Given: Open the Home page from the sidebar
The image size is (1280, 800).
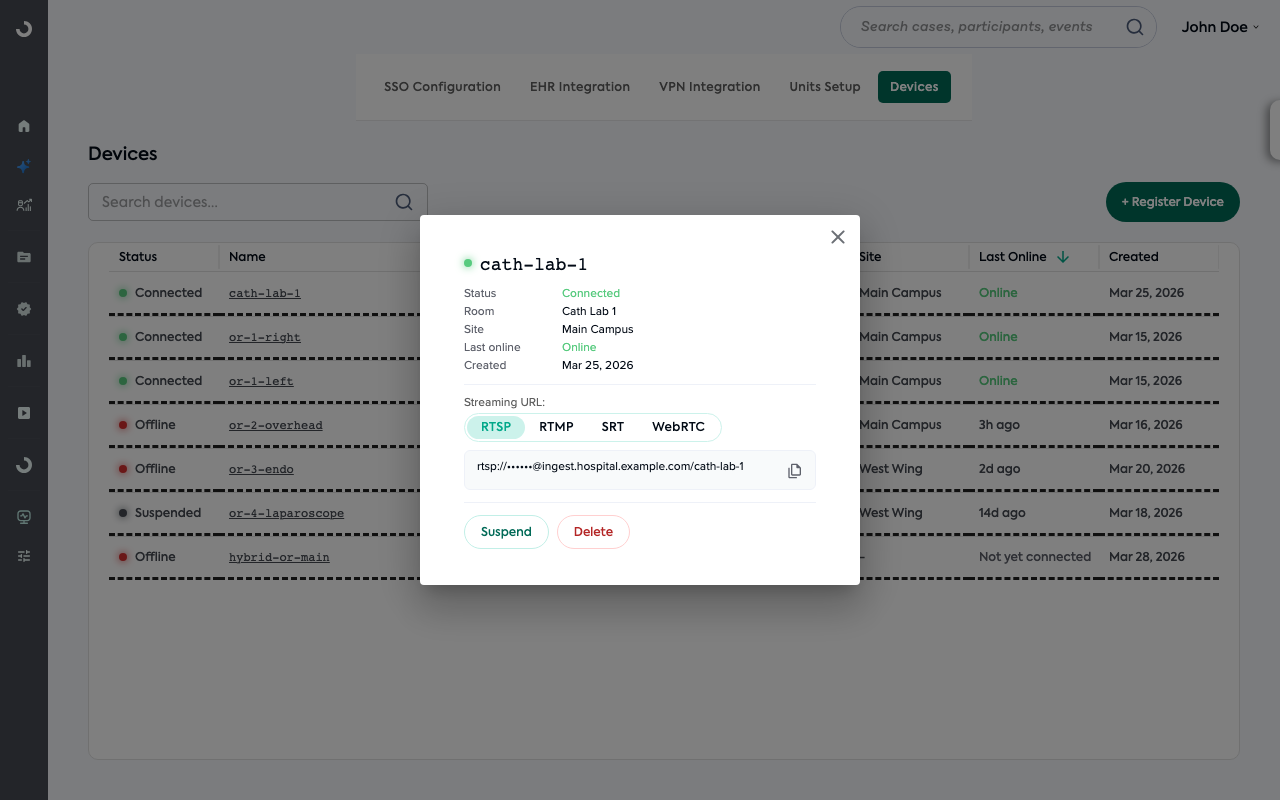Looking at the screenshot, I should [23, 126].
